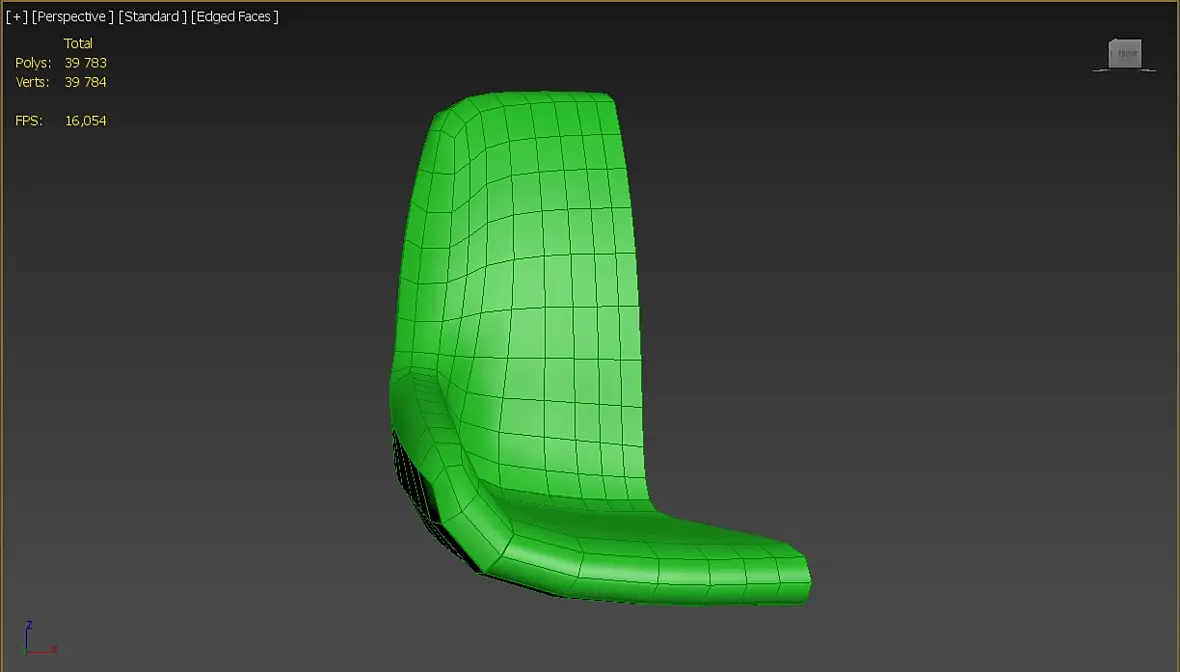Open the Standard shading viewport menu
Image resolution: width=1180 pixels, height=672 pixels.
152,17
